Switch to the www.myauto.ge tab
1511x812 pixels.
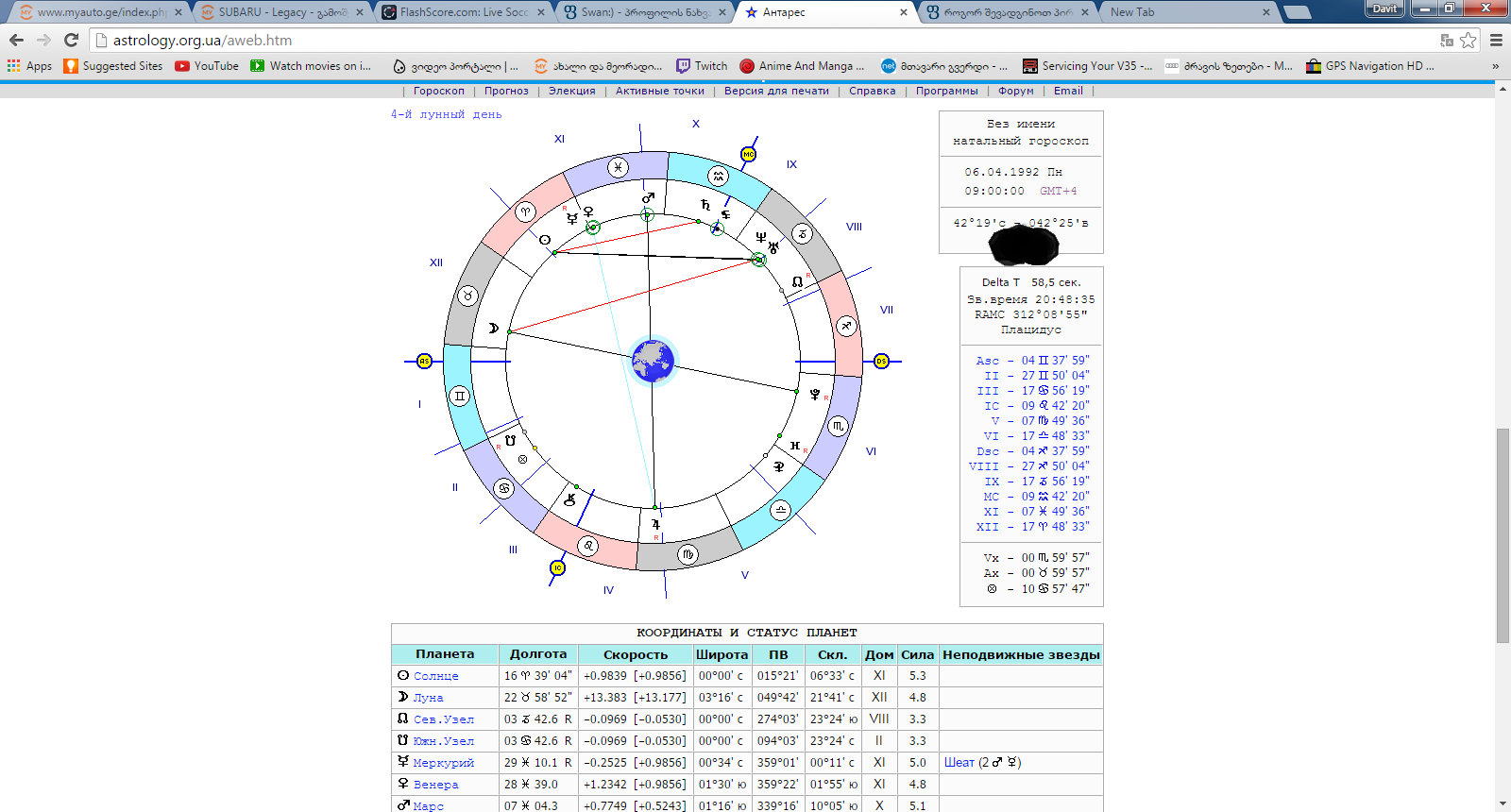point(99,12)
